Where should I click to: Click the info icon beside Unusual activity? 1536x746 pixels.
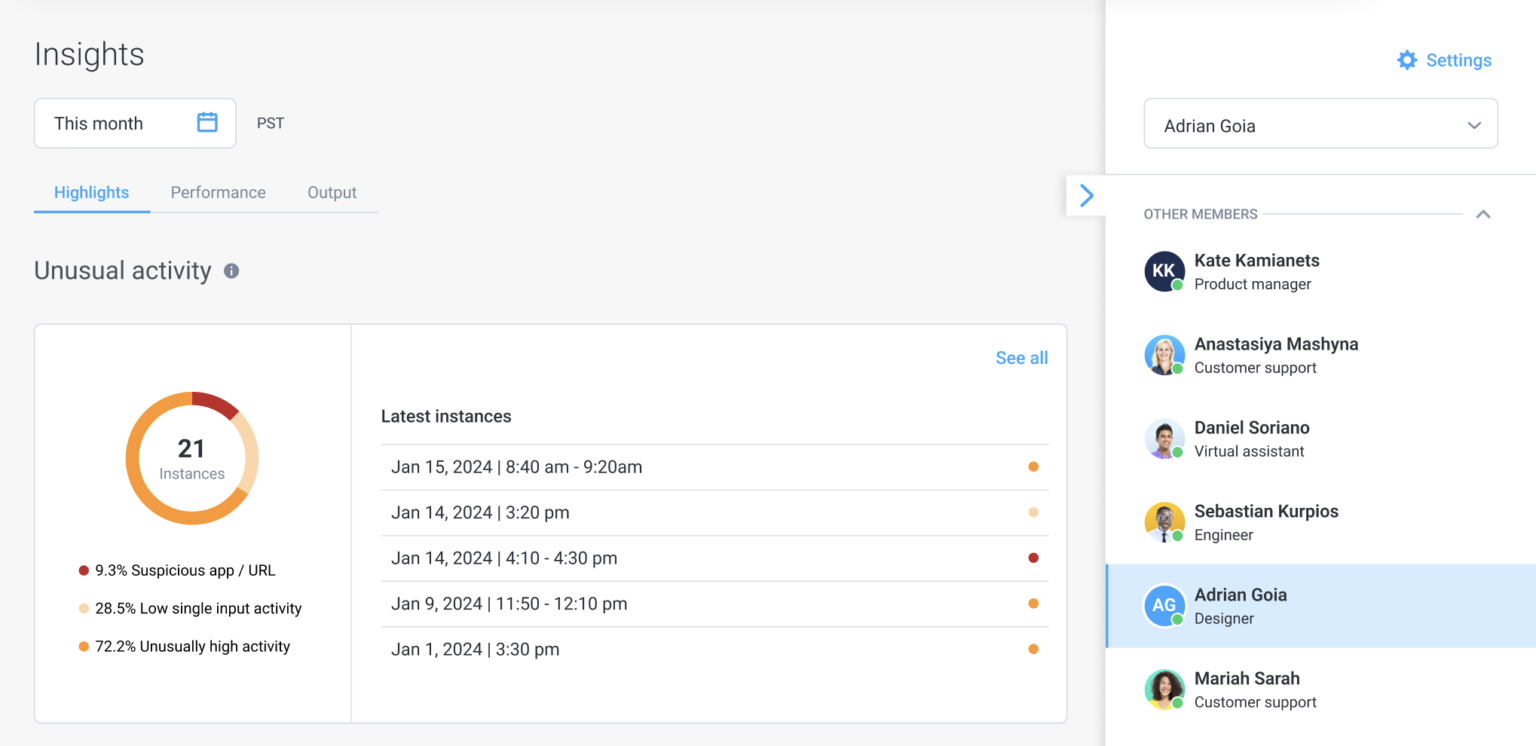click(231, 270)
